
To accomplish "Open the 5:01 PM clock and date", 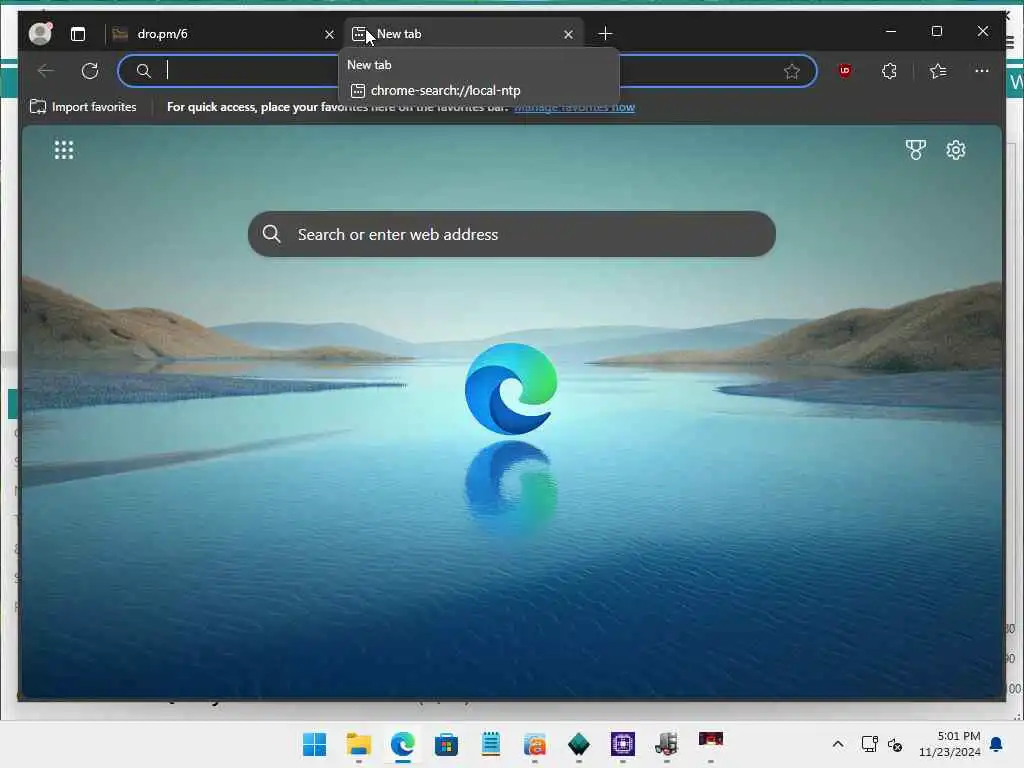I will click(950, 744).
